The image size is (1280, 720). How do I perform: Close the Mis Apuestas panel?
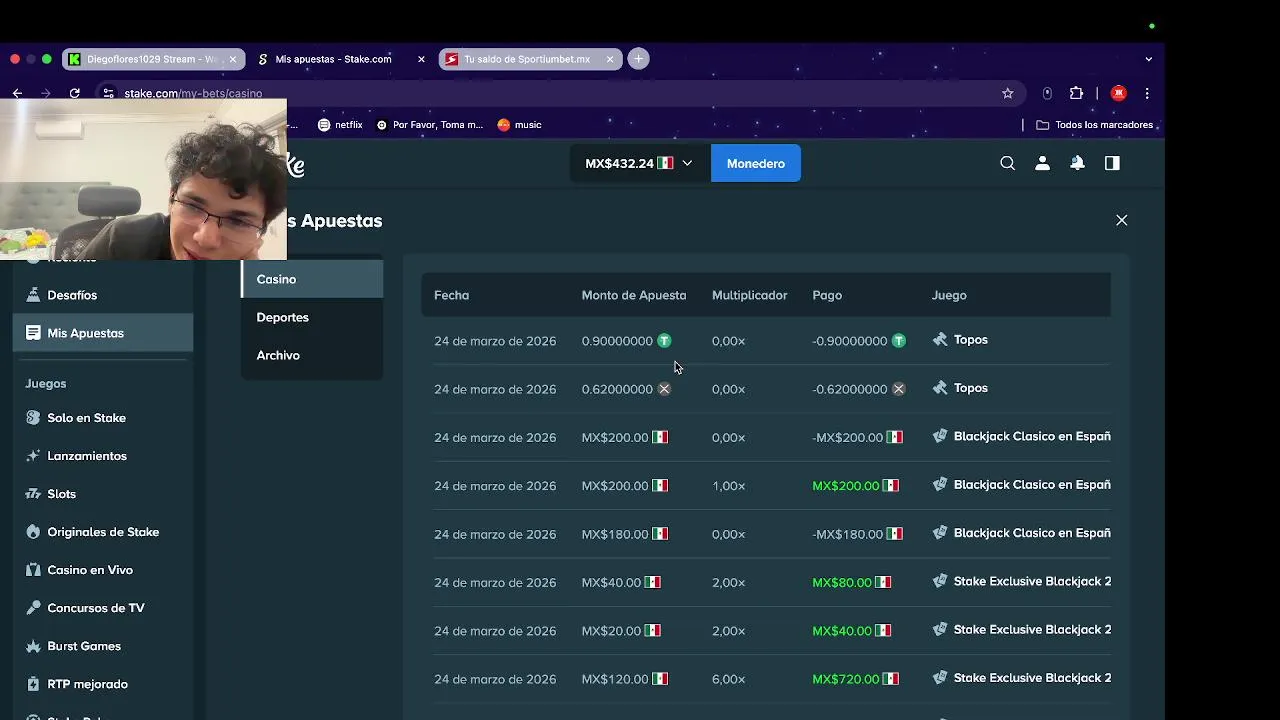(x=1121, y=220)
